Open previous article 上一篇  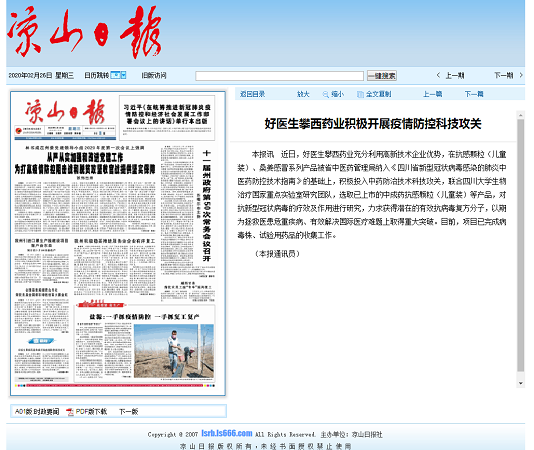tap(432, 94)
